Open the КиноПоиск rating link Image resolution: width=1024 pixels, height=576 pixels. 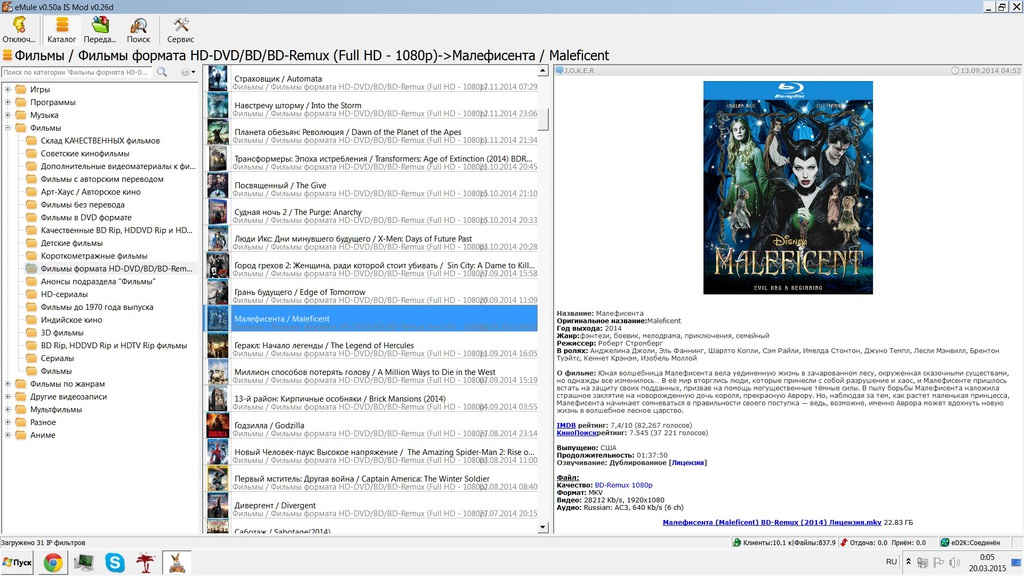(x=577, y=432)
